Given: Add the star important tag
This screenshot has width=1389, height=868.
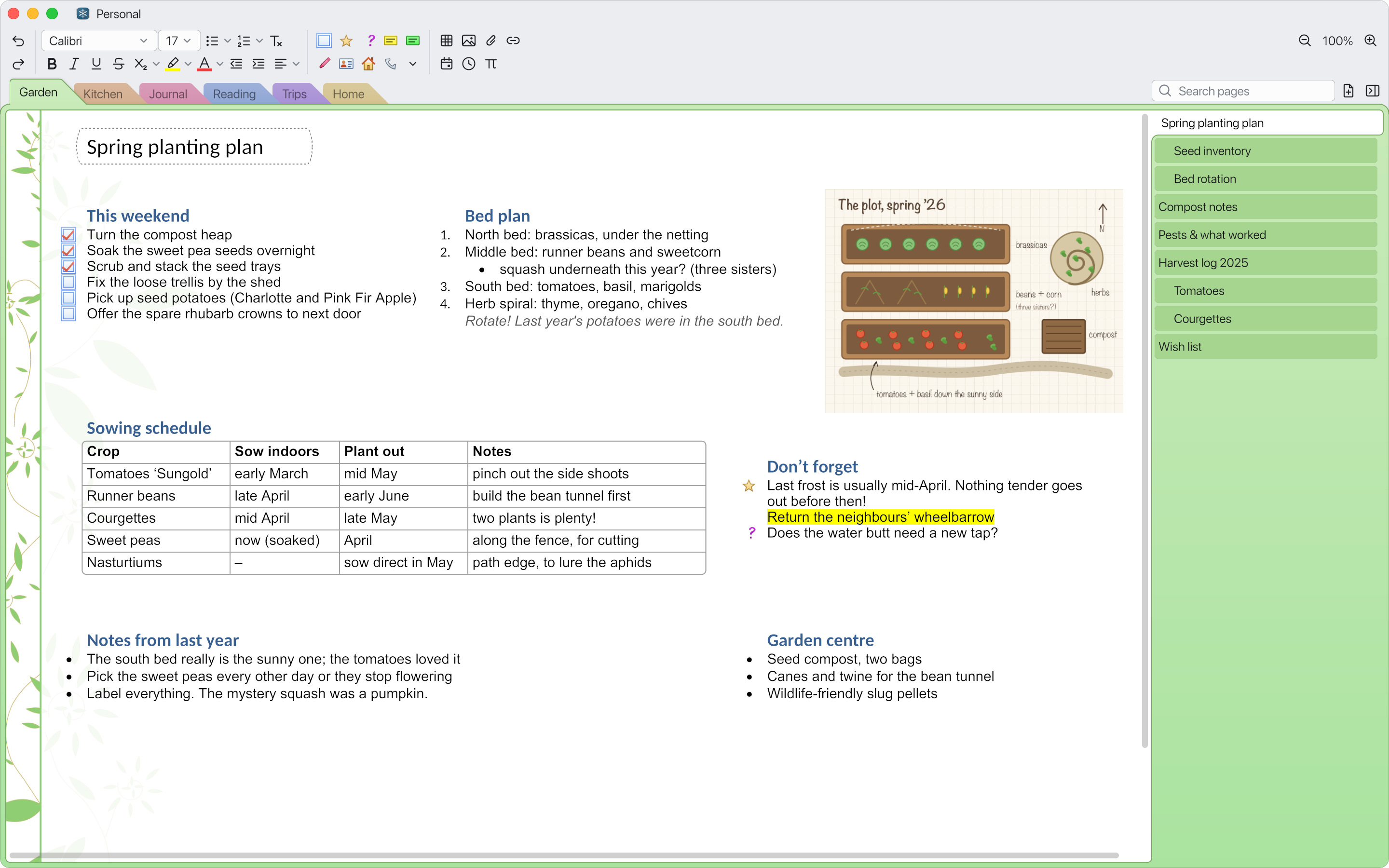Looking at the screenshot, I should [346, 41].
